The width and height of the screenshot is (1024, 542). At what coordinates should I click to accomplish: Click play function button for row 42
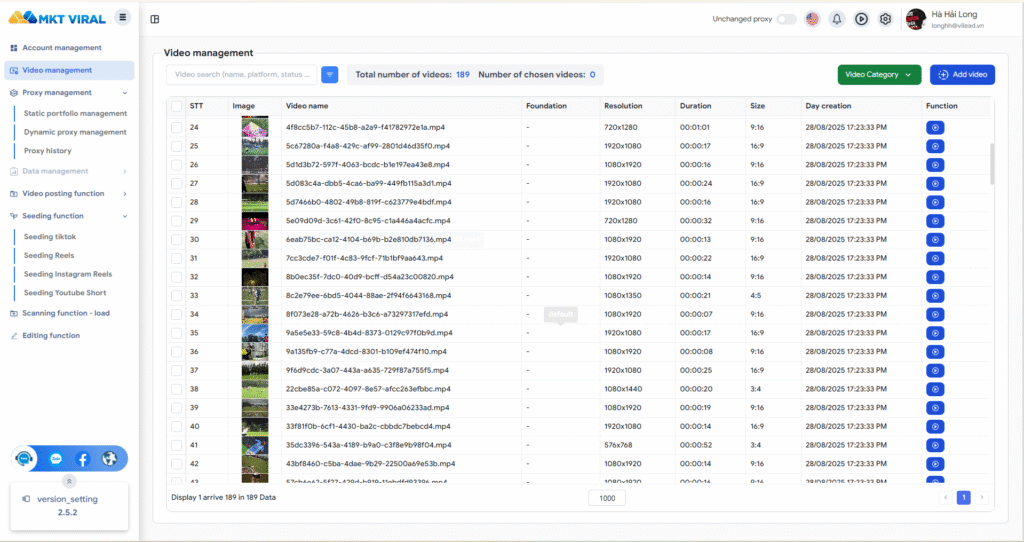(935, 464)
